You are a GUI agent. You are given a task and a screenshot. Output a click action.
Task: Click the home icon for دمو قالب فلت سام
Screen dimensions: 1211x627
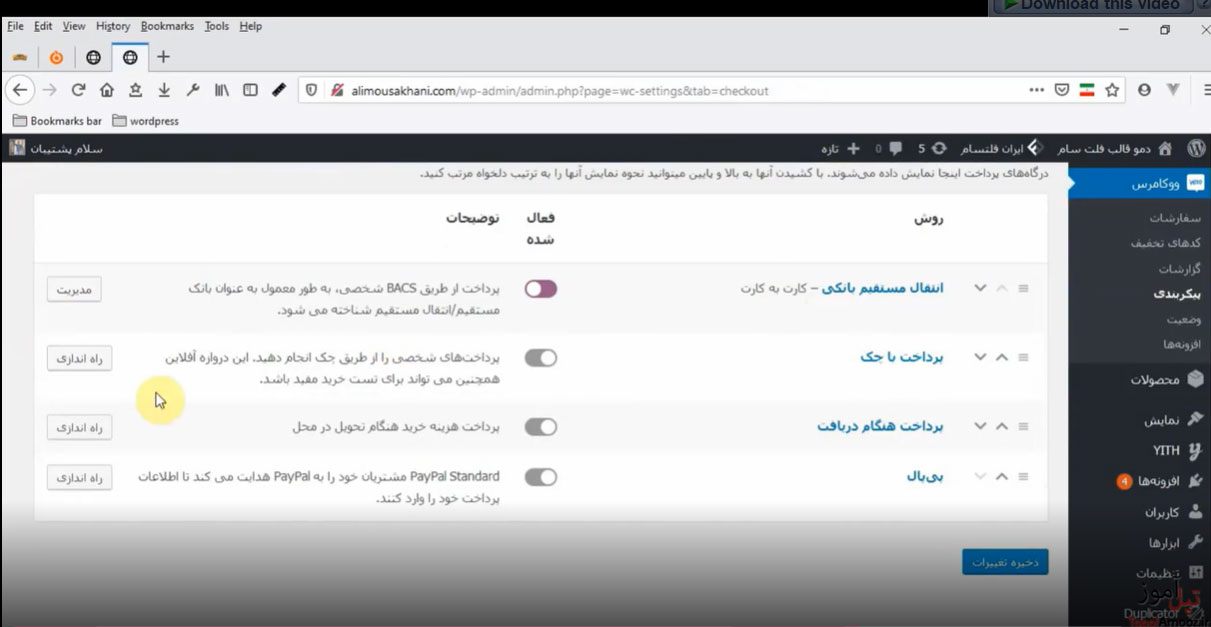1165,148
